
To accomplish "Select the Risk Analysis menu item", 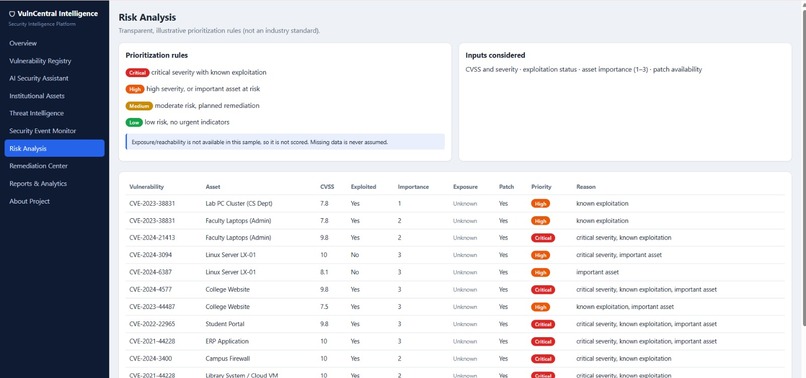I will (54, 148).
